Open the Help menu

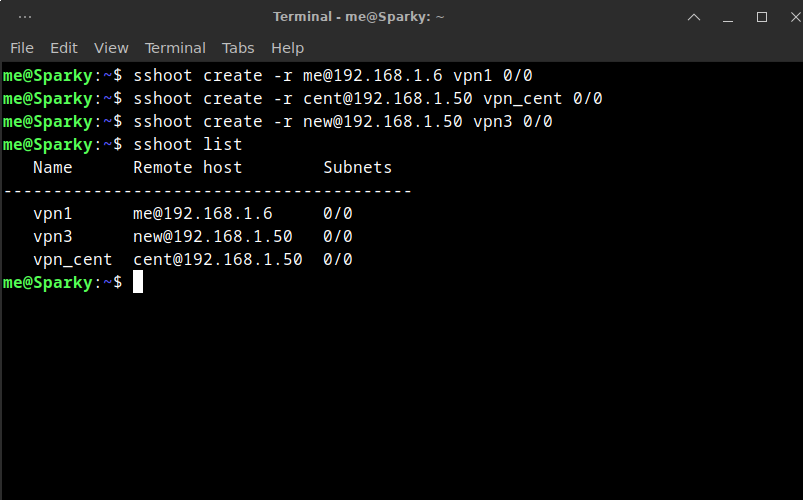coord(287,48)
